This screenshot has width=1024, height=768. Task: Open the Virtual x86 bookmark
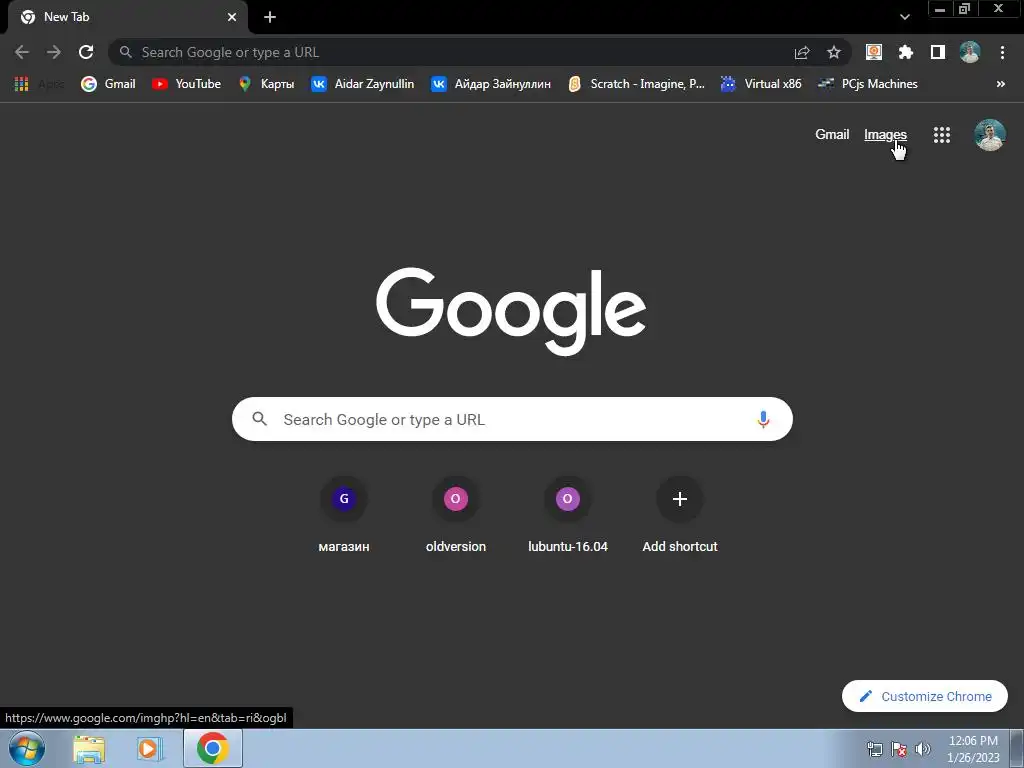click(x=761, y=84)
